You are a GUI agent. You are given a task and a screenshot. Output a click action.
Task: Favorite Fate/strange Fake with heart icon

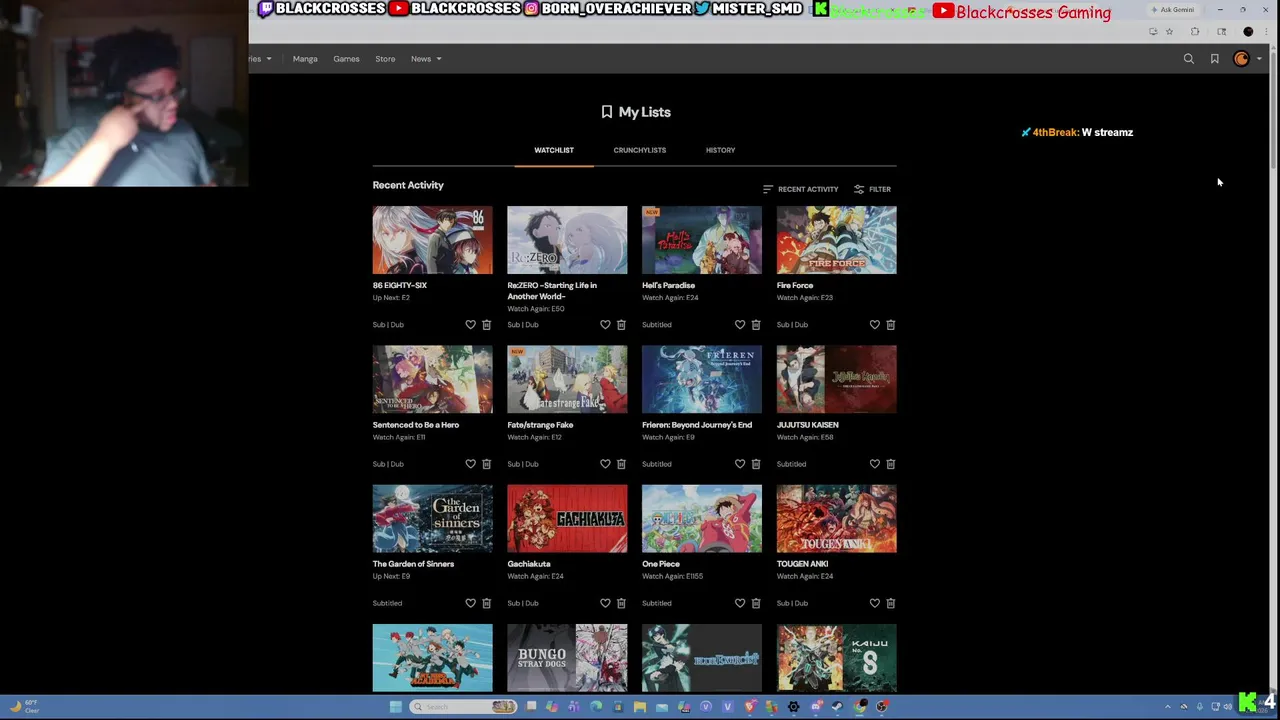[605, 464]
